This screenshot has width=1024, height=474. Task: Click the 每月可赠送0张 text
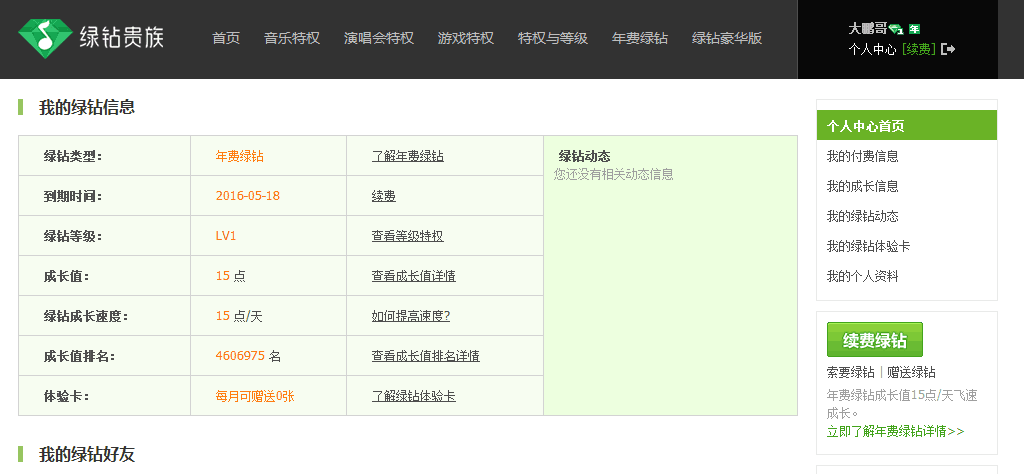(255, 396)
